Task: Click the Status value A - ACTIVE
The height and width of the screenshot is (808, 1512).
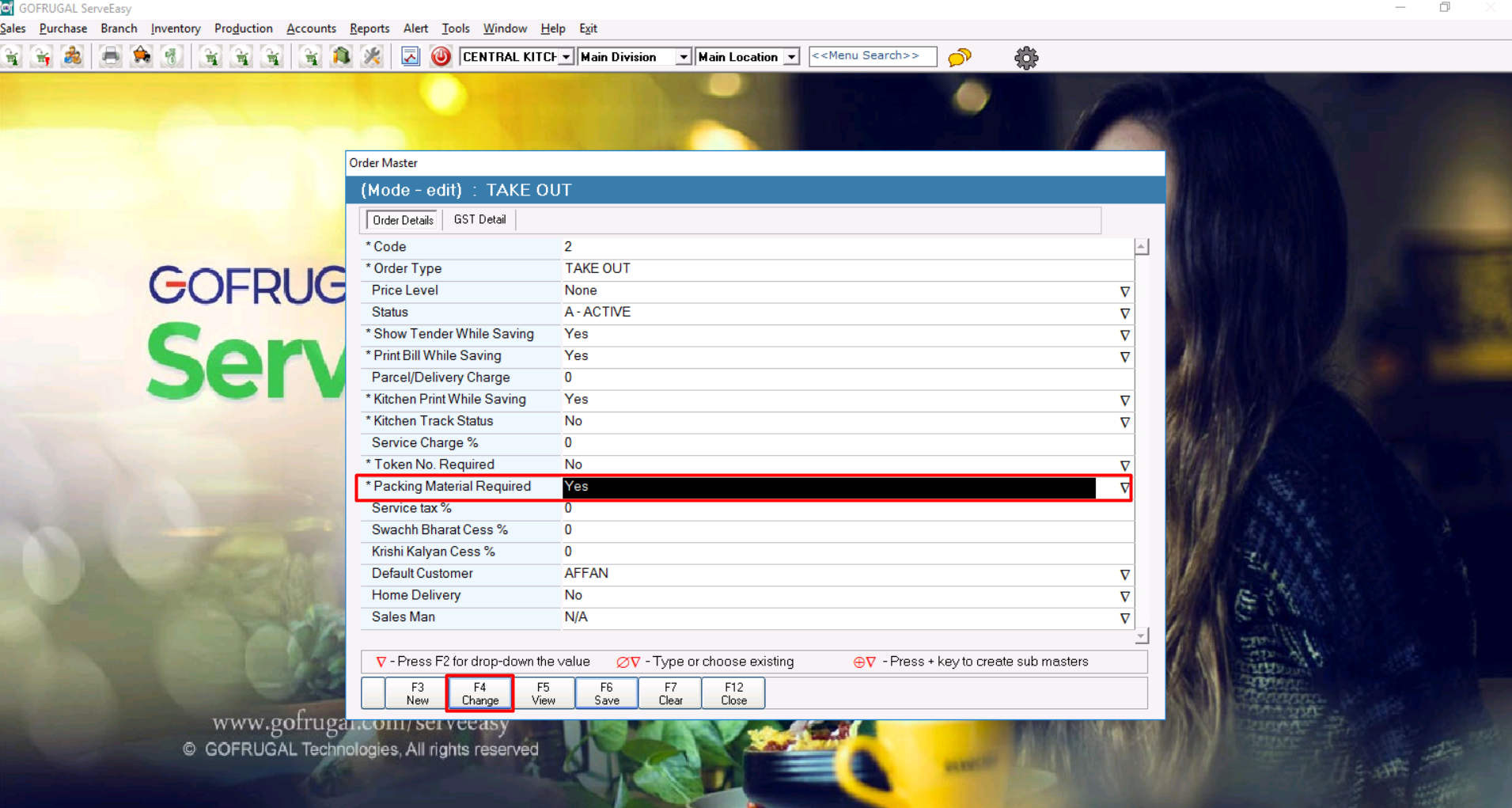Action: pyautogui.click(x=597, y=312)
